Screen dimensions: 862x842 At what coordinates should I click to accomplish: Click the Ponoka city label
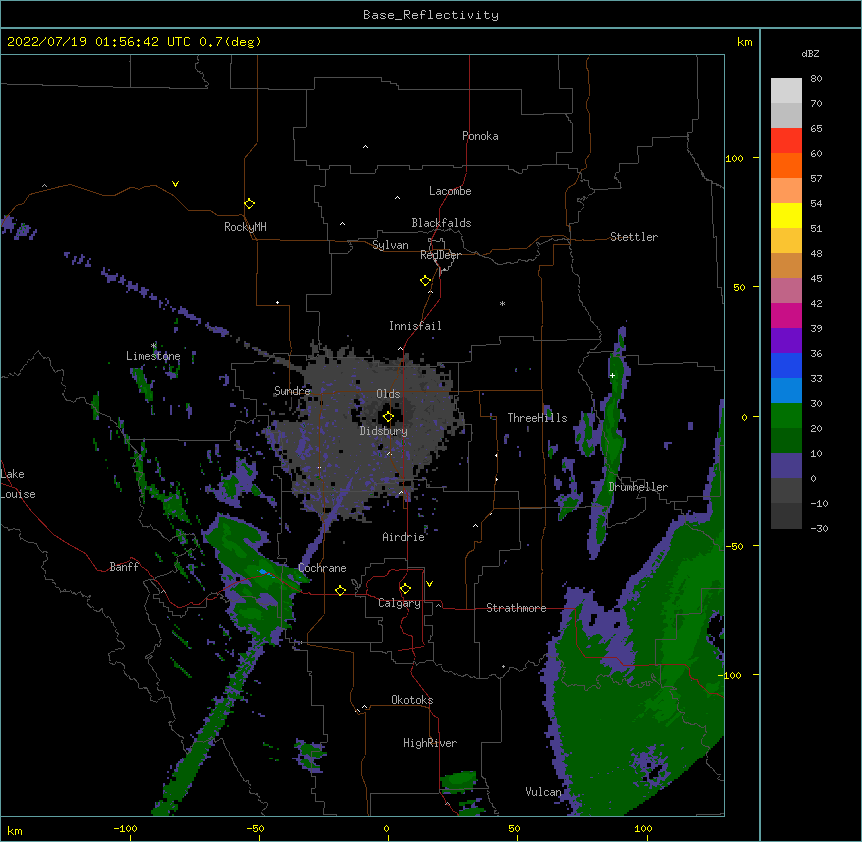[x=480, y=136]
